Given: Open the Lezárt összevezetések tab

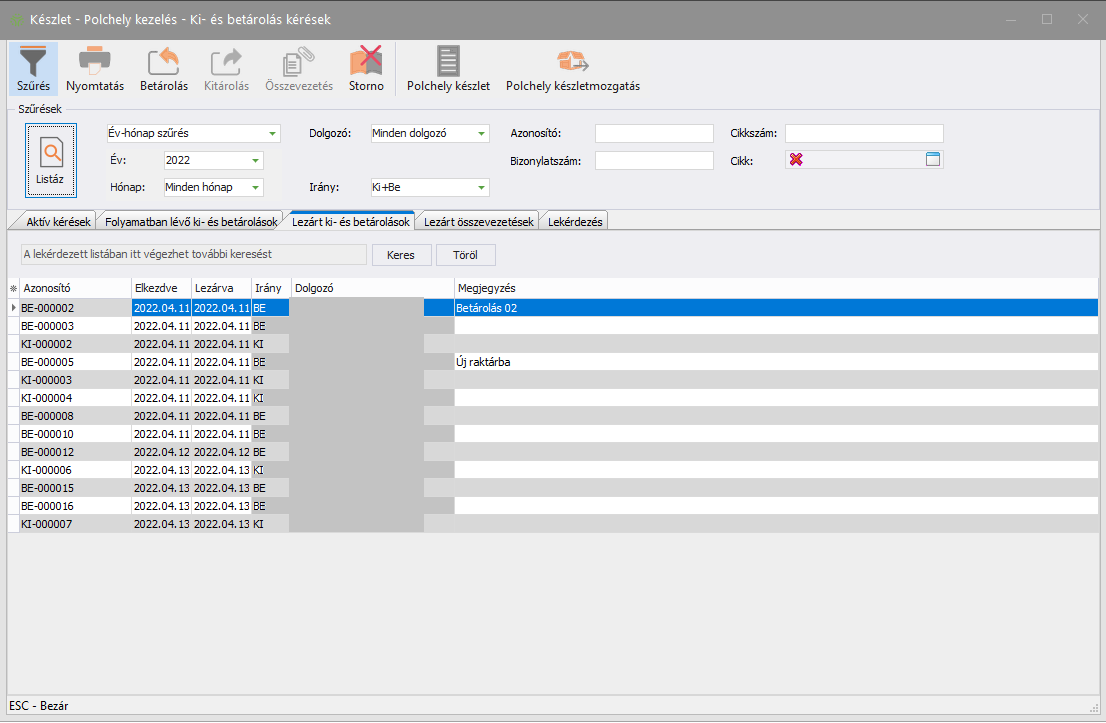Looking at the screenshot, I should point(479,222).
